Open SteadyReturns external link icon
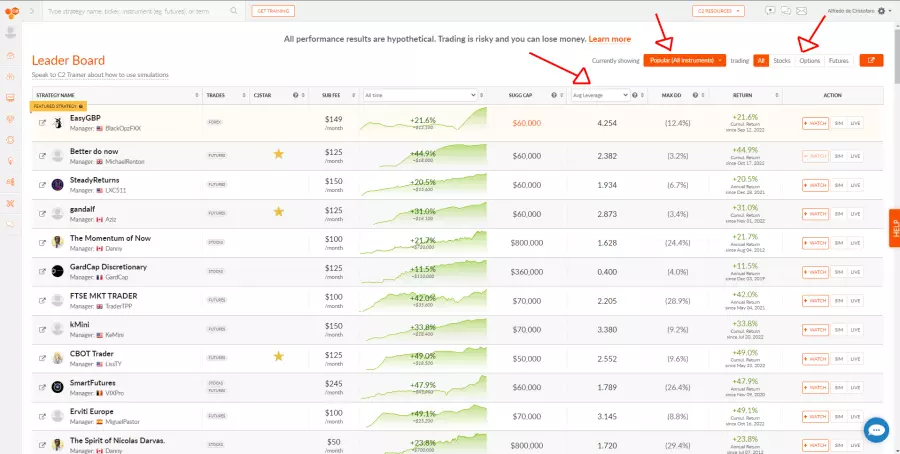Viewport: 900px width, 454px height. [x=42, y=185]
